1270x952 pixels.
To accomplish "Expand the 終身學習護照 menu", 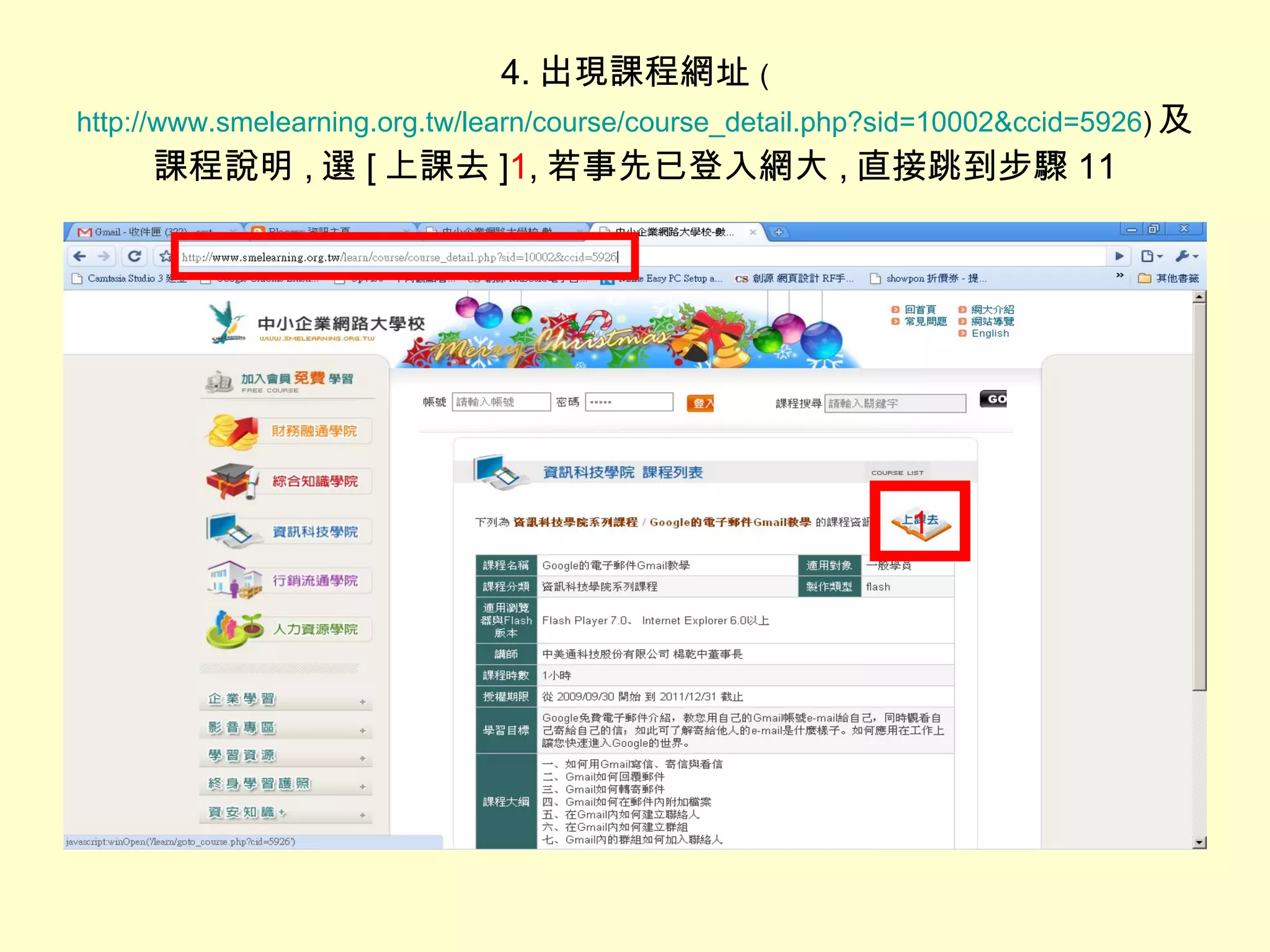I will click(x=286, y=784).
